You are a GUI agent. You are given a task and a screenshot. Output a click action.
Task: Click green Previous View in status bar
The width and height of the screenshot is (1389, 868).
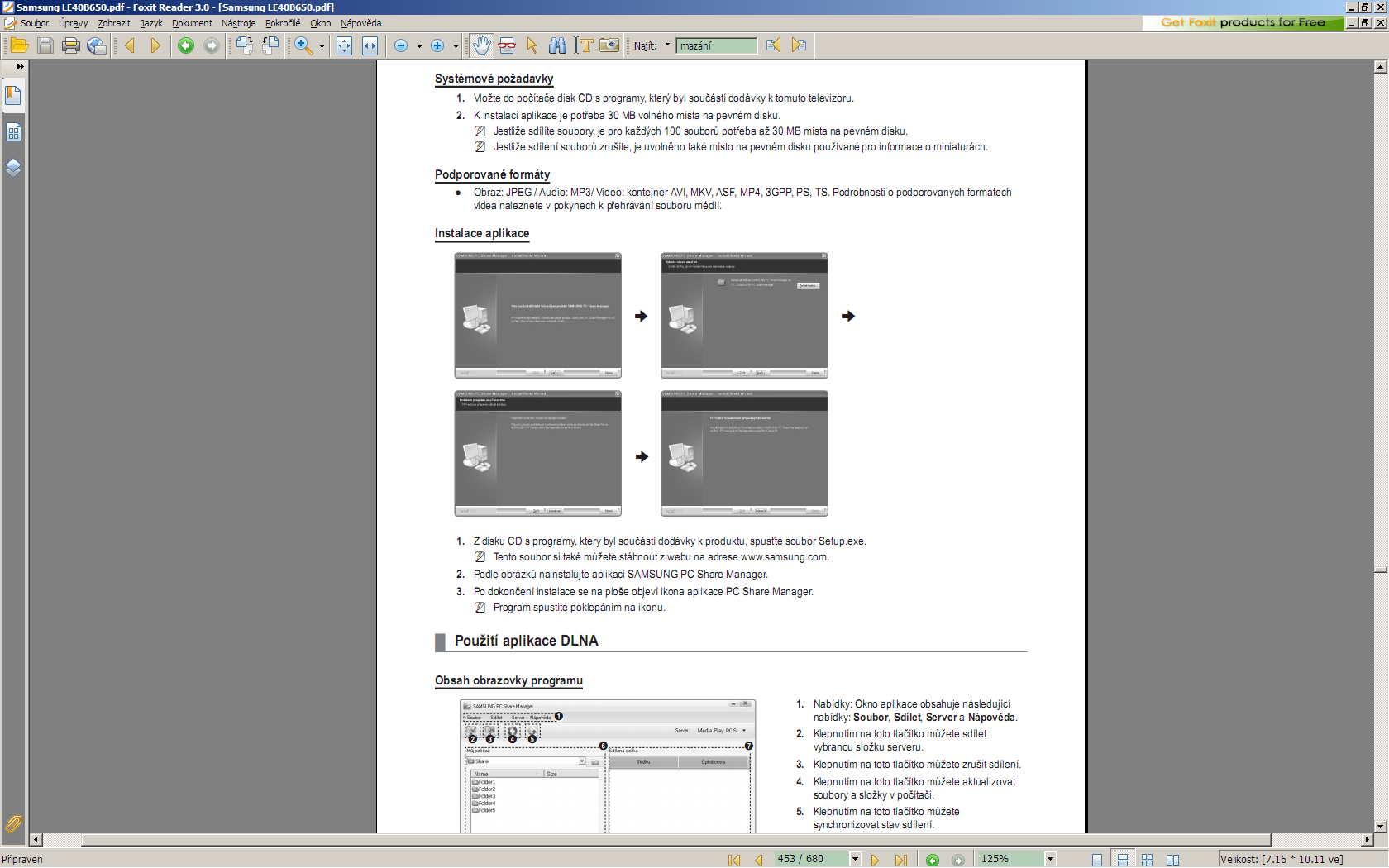click(933, 860)
